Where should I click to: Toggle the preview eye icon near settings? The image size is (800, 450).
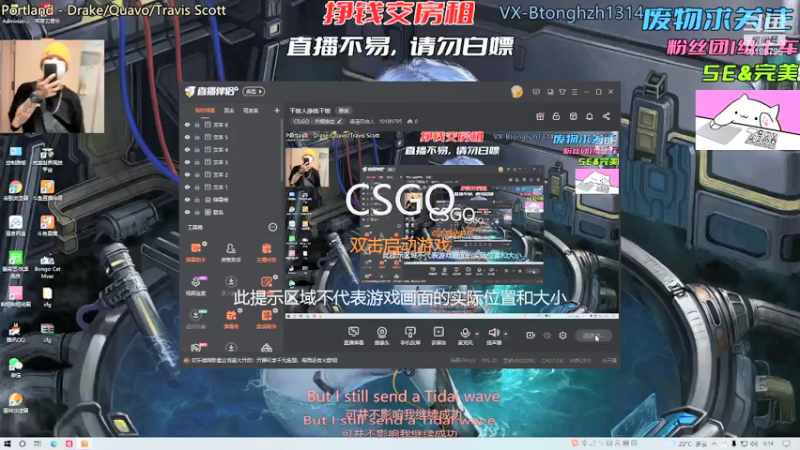[x=547, y=335]
